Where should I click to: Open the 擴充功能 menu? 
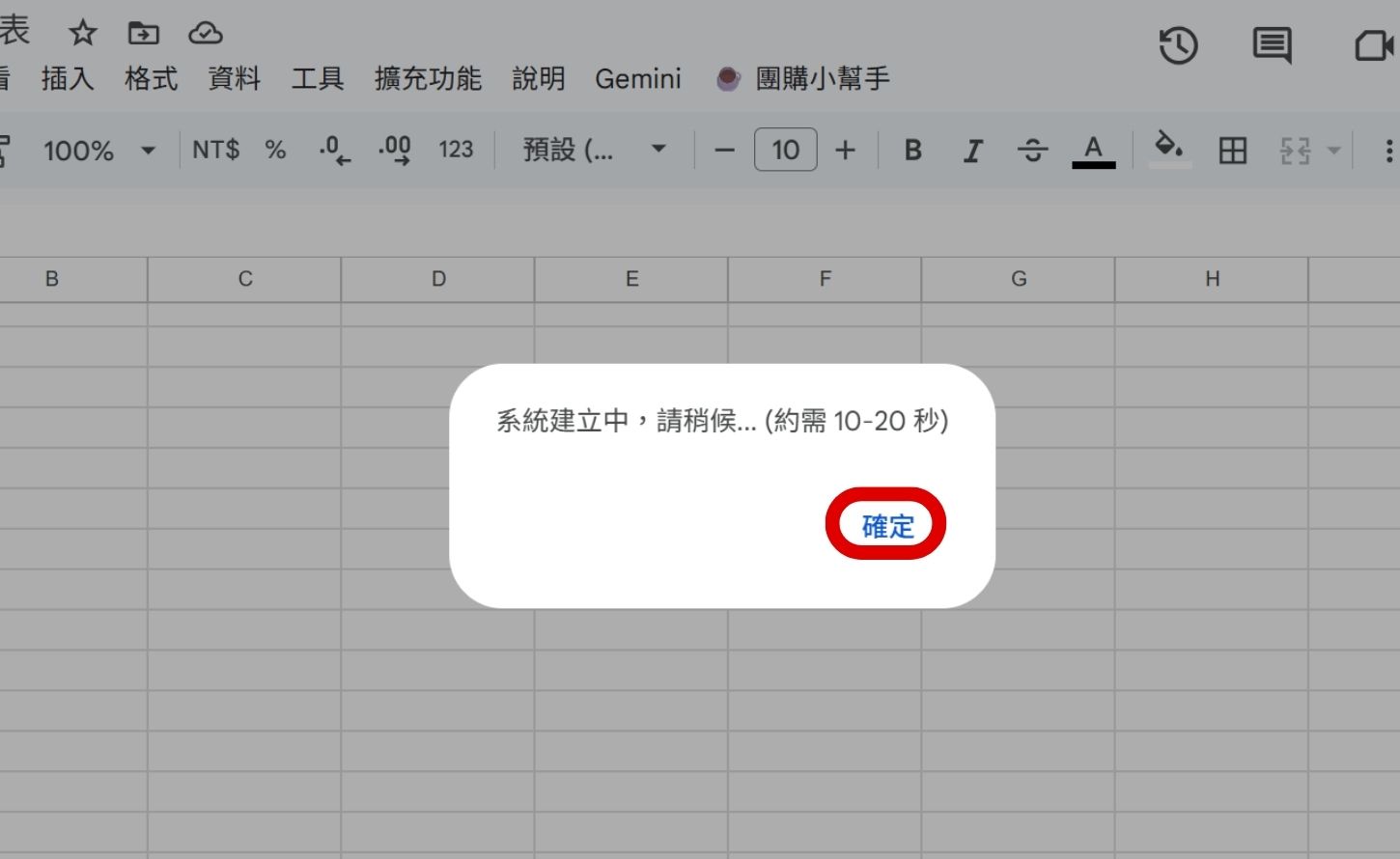click(427, 79)
